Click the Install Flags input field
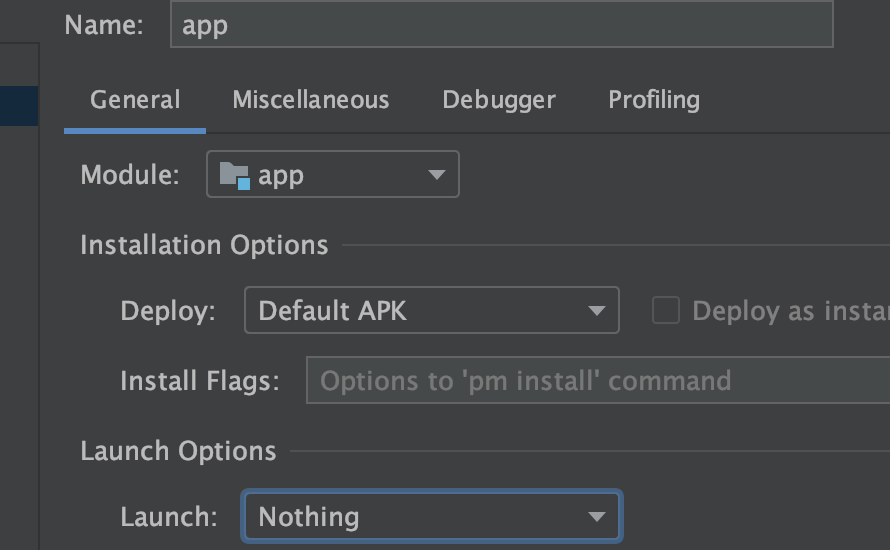This screenshot has width=890, height=550. pos(597,381)
